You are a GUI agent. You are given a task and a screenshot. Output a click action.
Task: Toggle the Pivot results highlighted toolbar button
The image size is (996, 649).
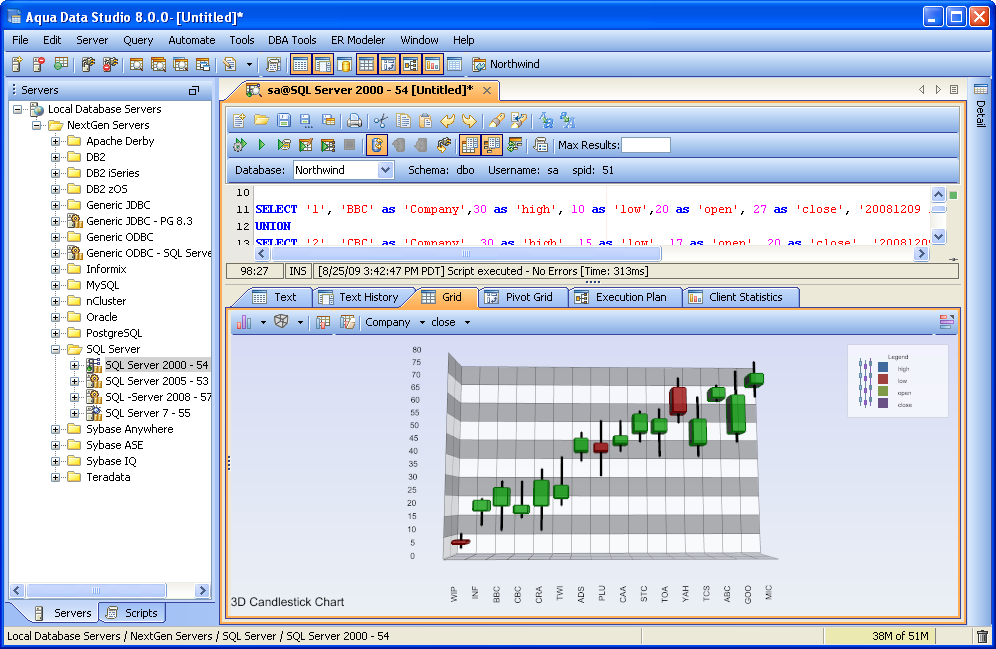pos(492,145)
